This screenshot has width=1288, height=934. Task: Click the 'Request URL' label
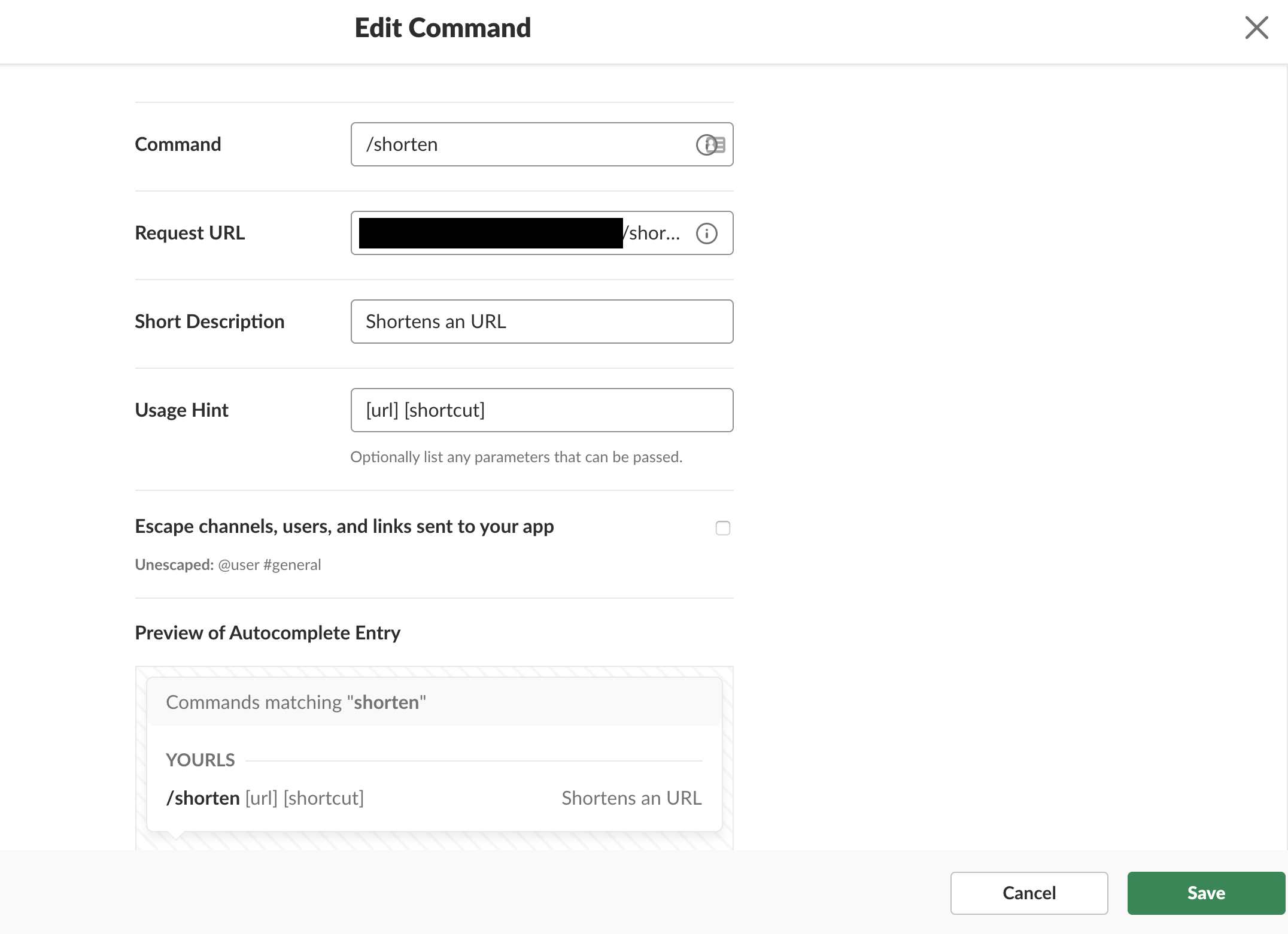pyautogui.click(x=190, y=233)
